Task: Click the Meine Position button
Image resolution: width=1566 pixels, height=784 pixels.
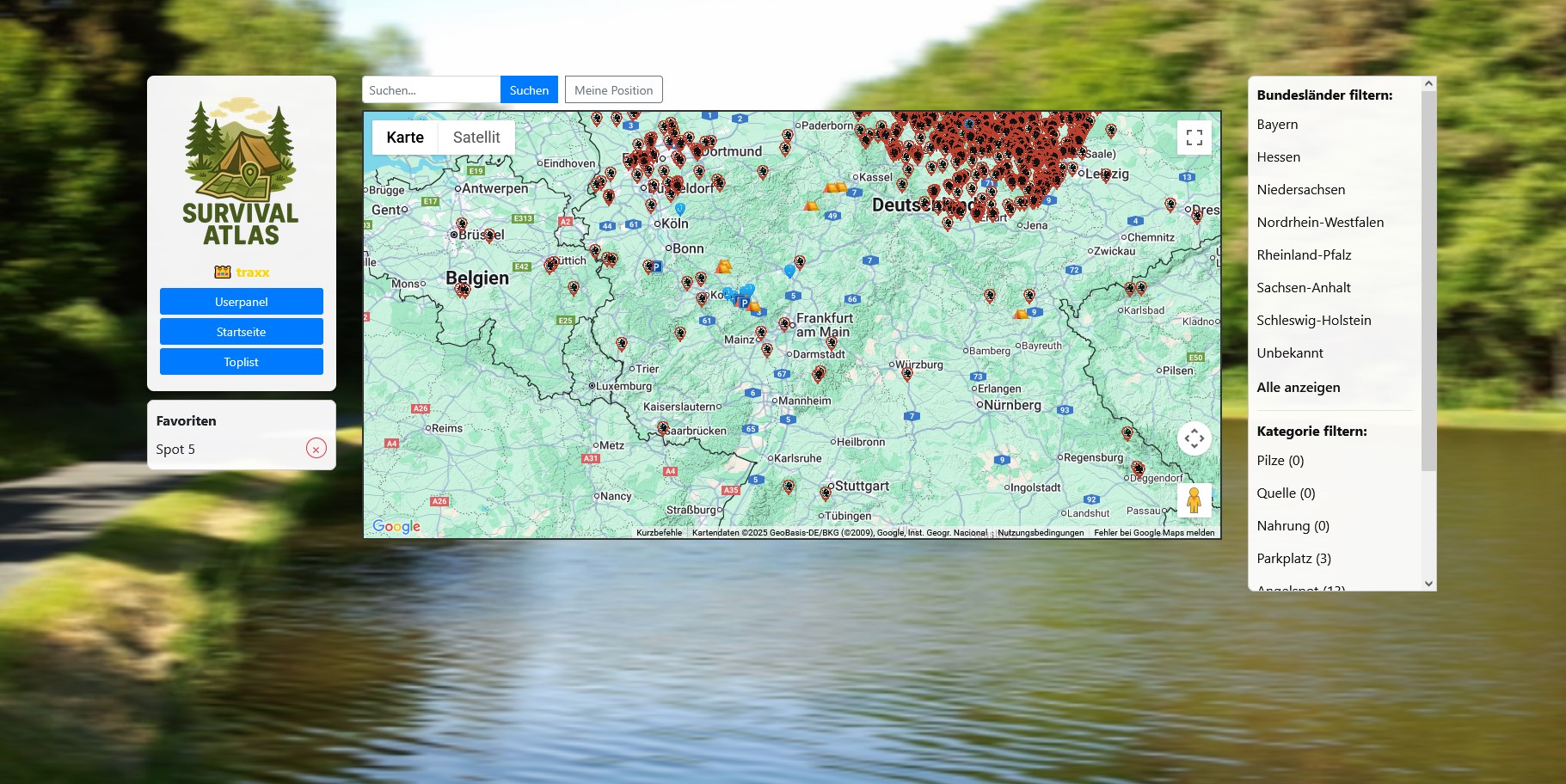Action: pyautogui.click(x=613, y=90)
